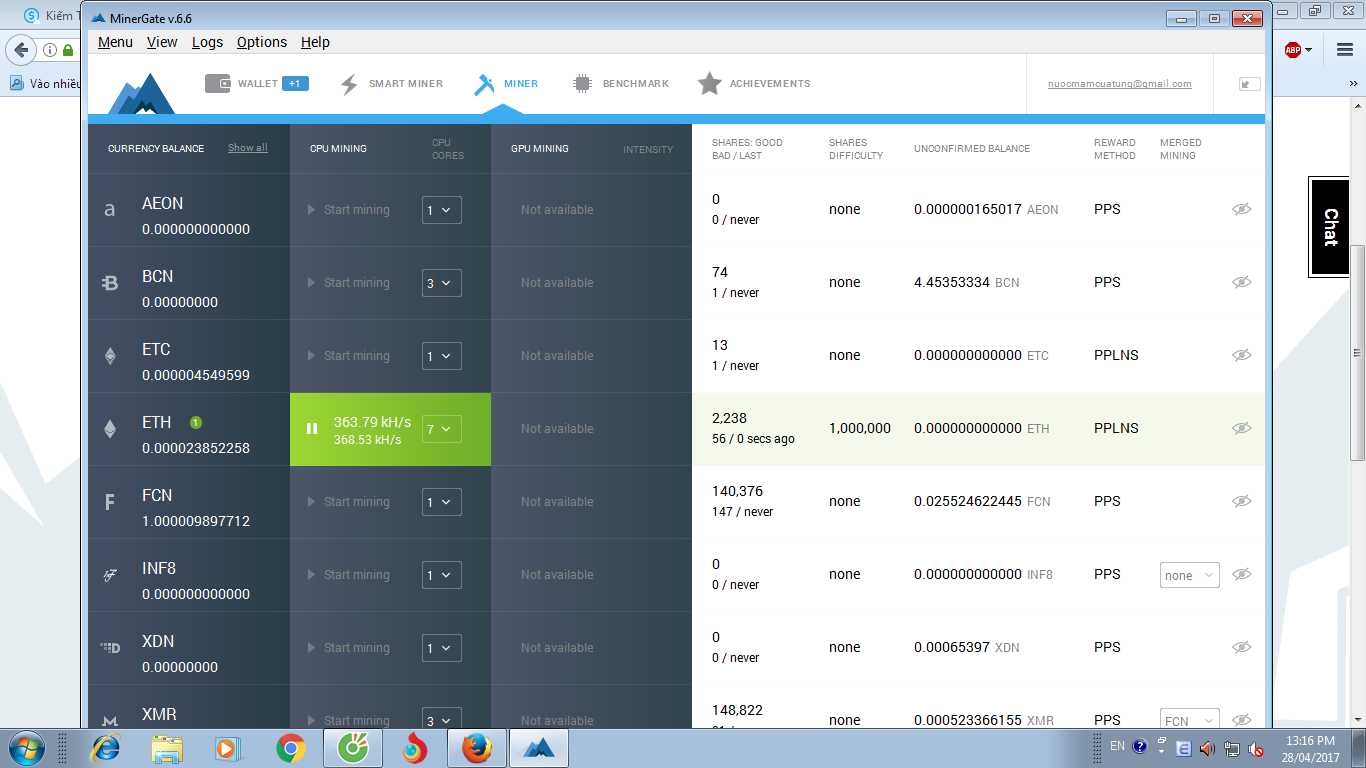
Task: Click the Show all currencies link
Action: pyautogui.click(x=248, y=148)
